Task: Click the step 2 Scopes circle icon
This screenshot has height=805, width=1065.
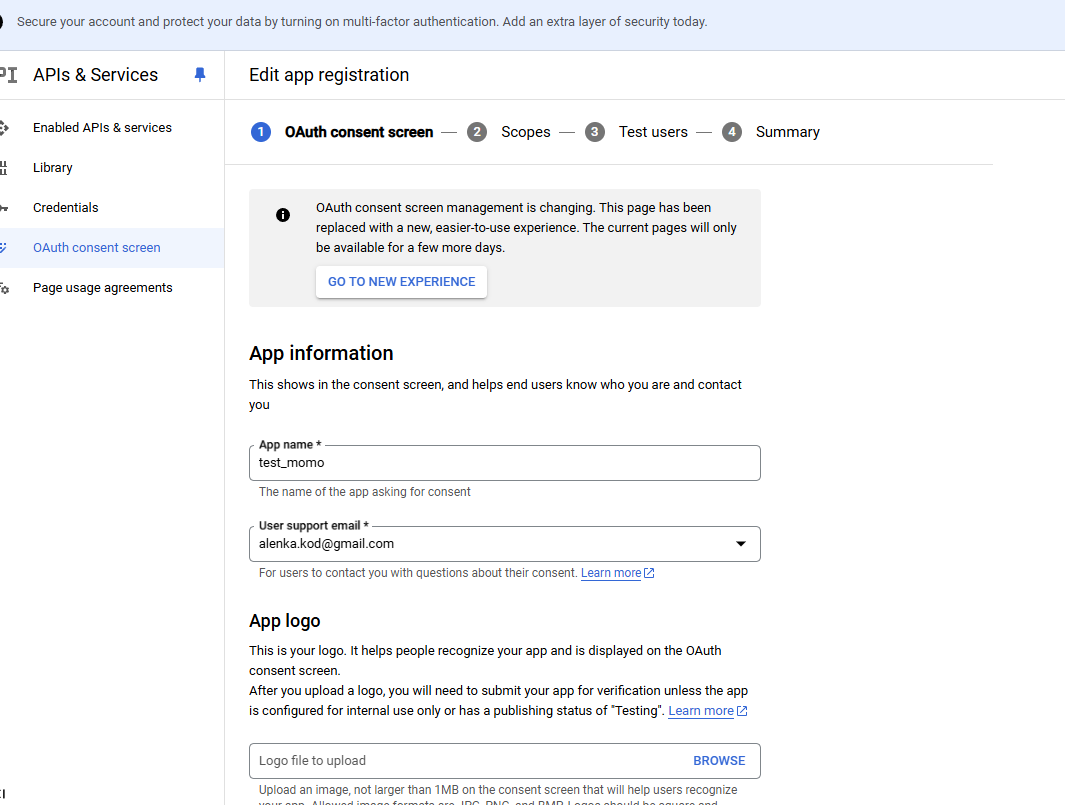Action: (x=477, y=132)
